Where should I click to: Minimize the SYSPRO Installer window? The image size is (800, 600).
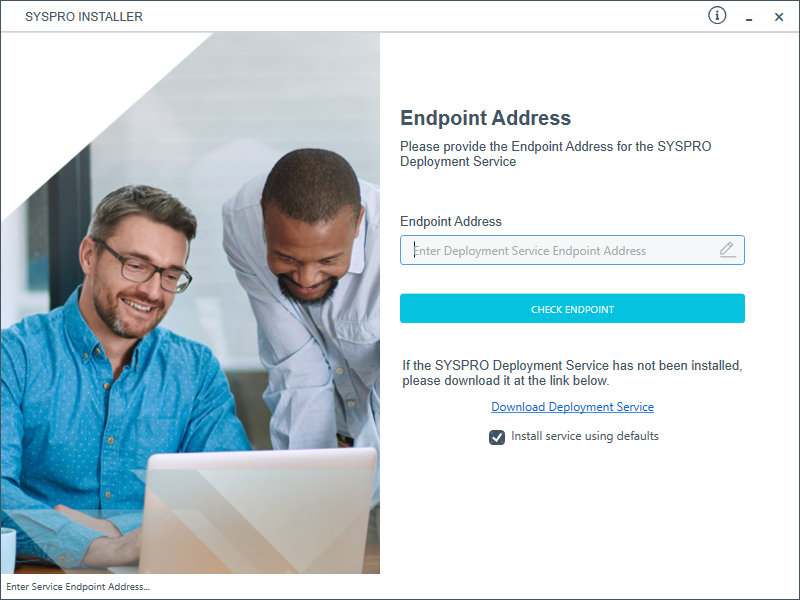(x=749, y=18)
